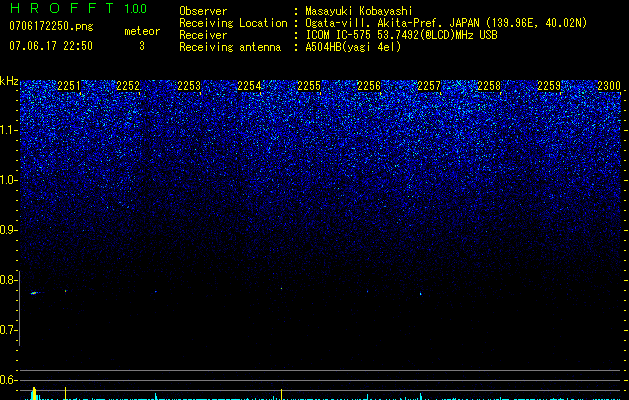
Task: Click the 2251 time marker
Action: click(69, 86)
